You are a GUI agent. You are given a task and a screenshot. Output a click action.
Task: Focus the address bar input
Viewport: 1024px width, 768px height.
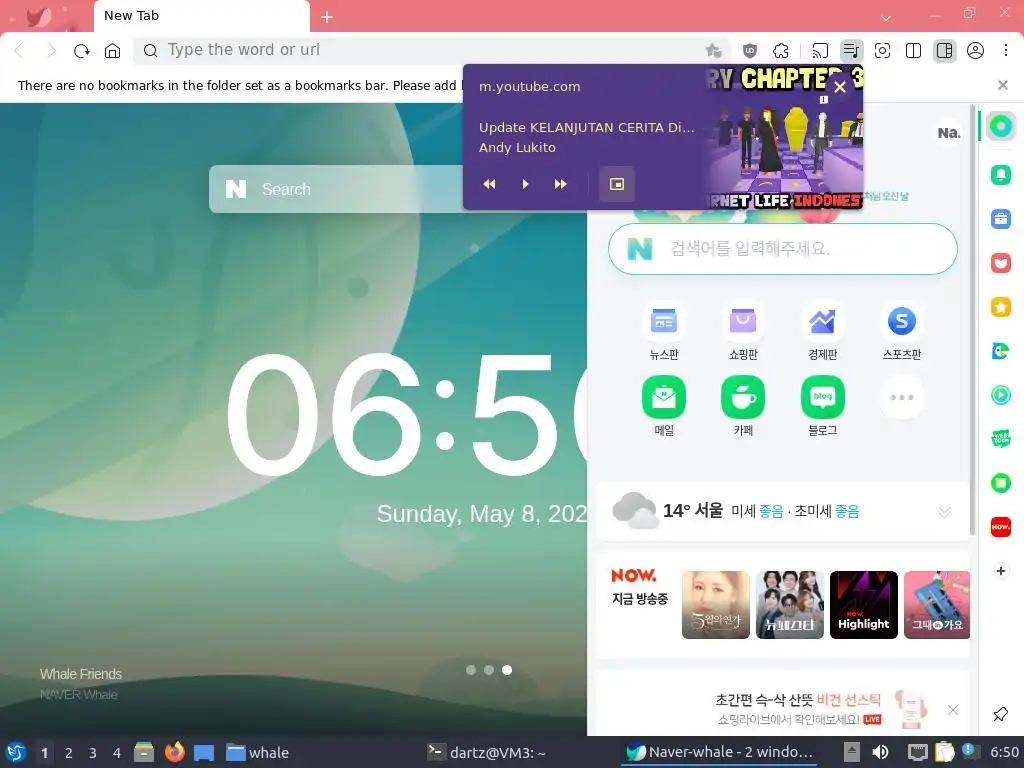pos(431,50)
